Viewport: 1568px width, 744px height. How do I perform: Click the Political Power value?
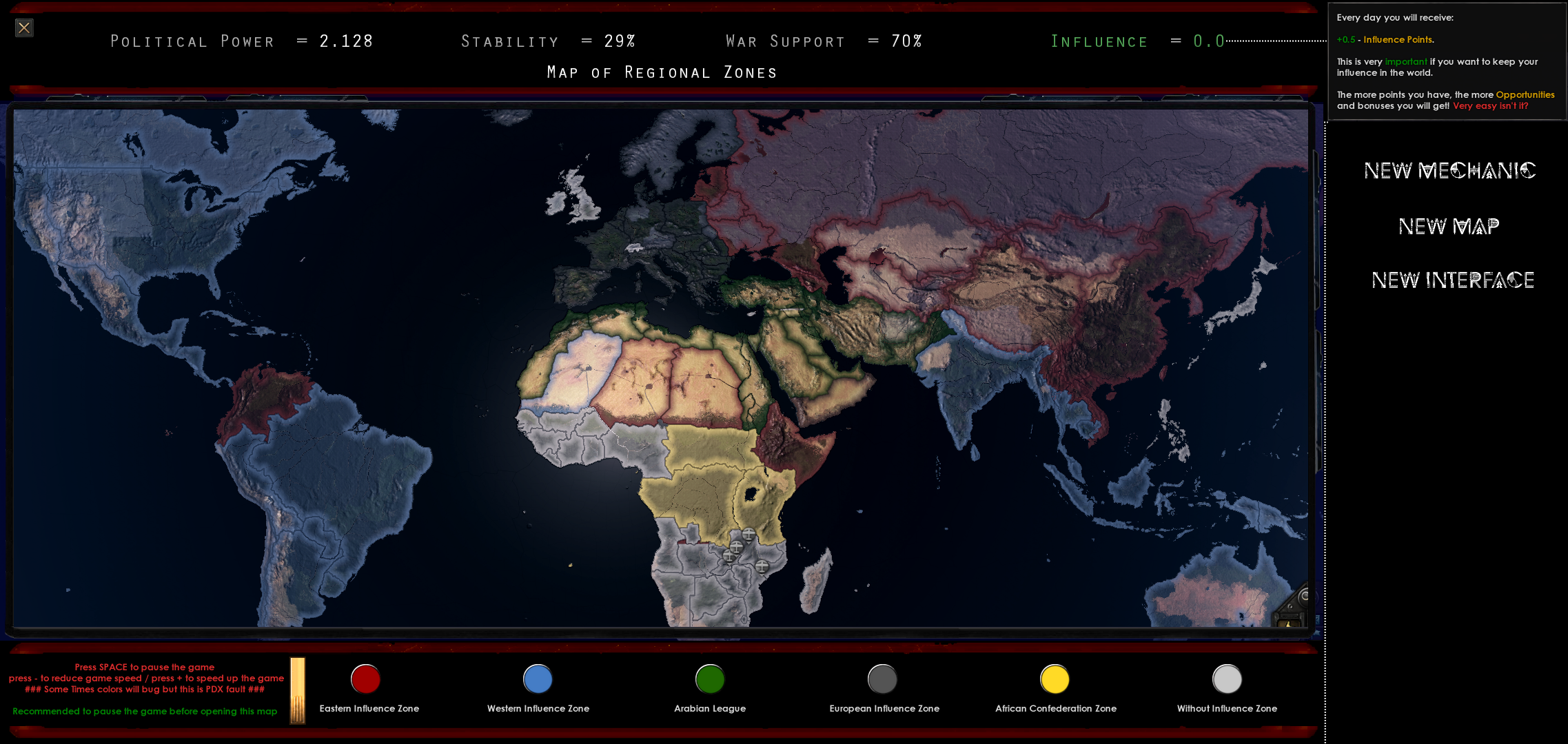[346, 41]
